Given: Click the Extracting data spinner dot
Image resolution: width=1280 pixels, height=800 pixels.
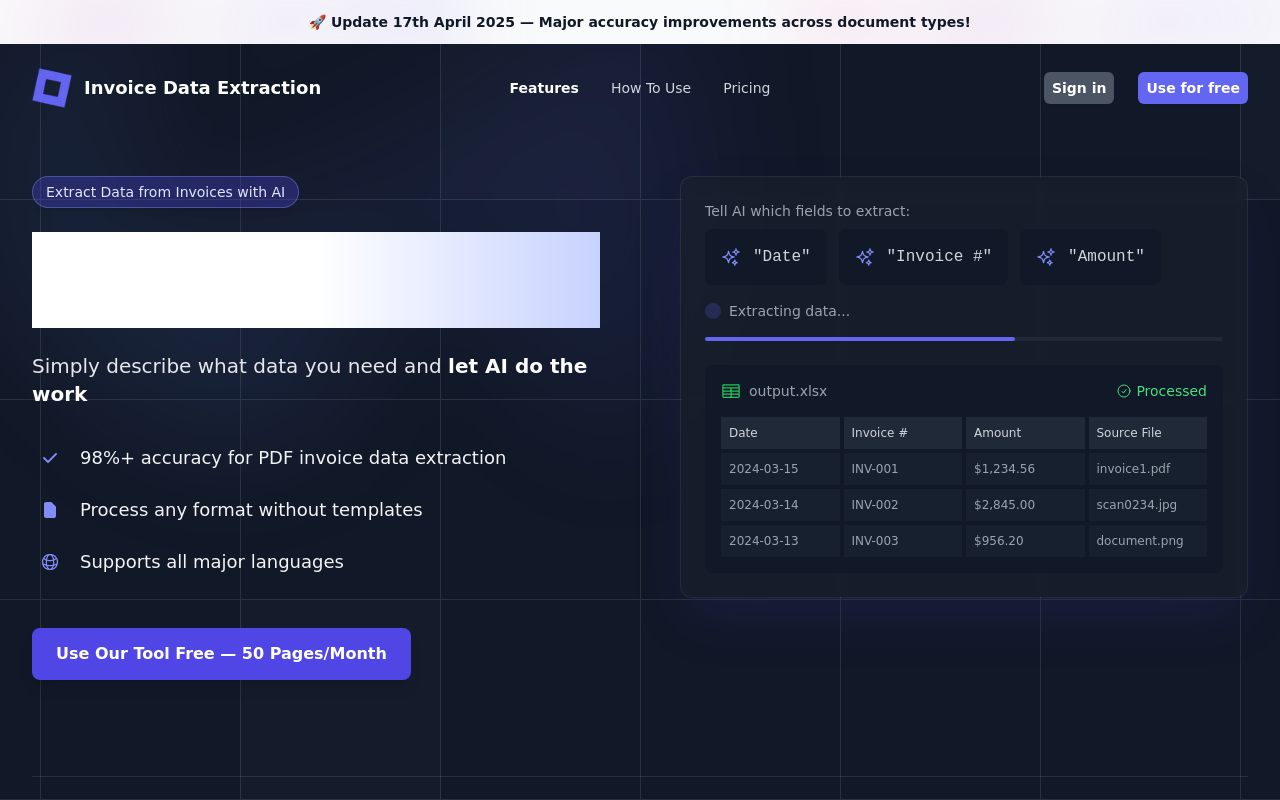Looking at the screenshot, I should (713, 311).
